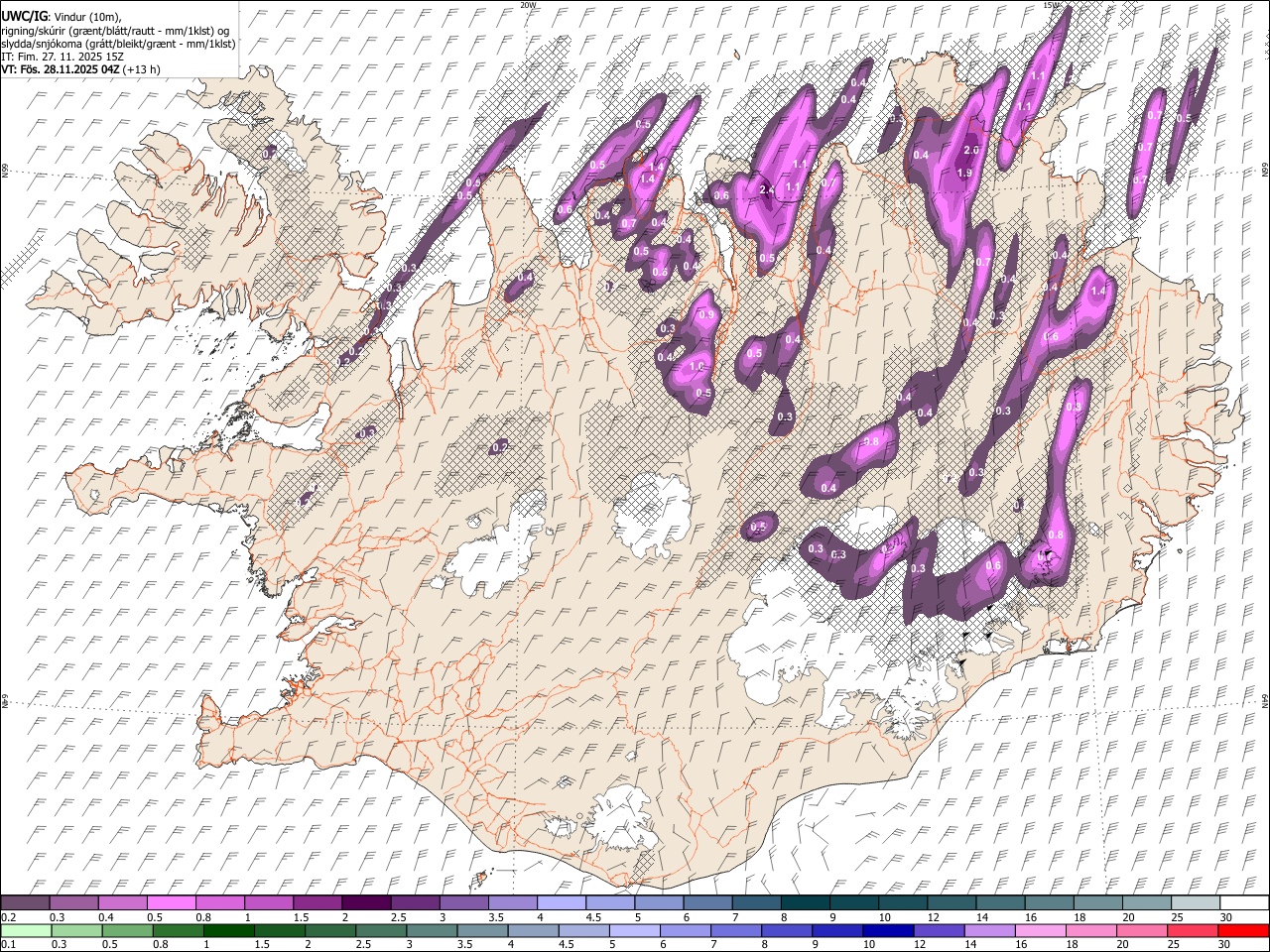Click the 'VT: Fös. 28.11.2025 04Z' valid time
The height and width of the screenshot is (952, 1270).
click(x=61, y=69)
